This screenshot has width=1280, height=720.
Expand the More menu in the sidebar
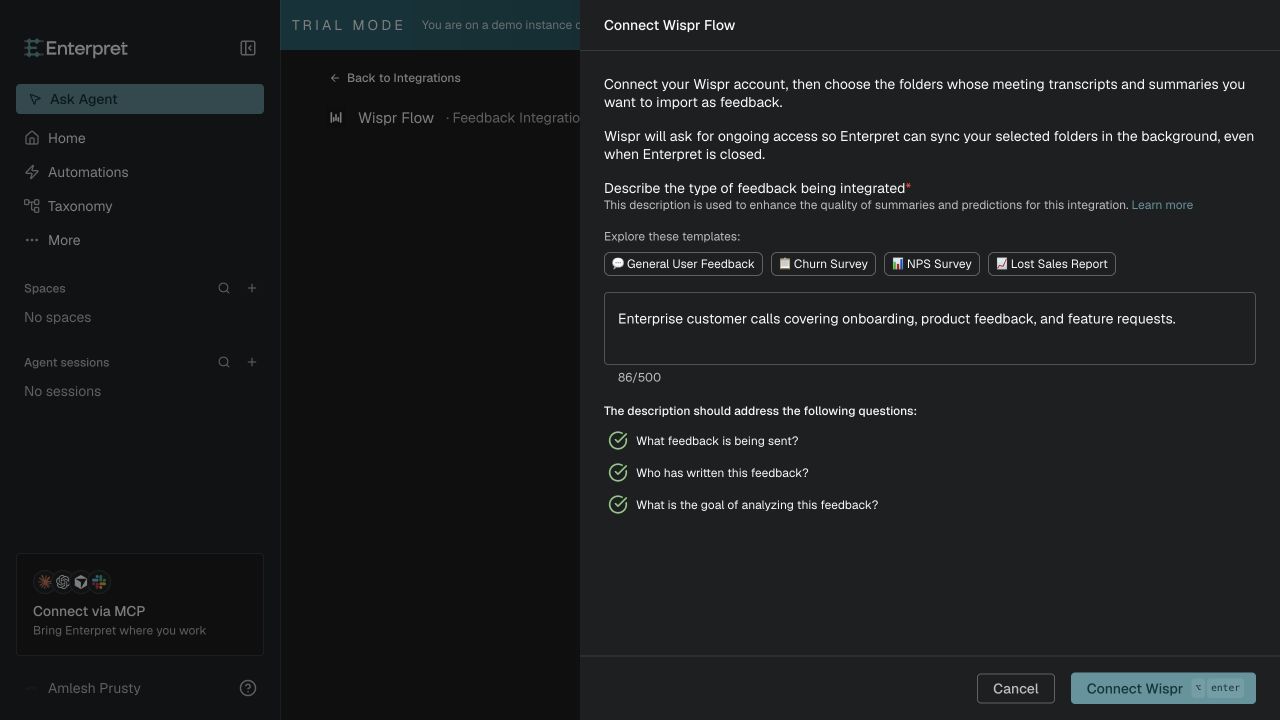pos(140,240)
